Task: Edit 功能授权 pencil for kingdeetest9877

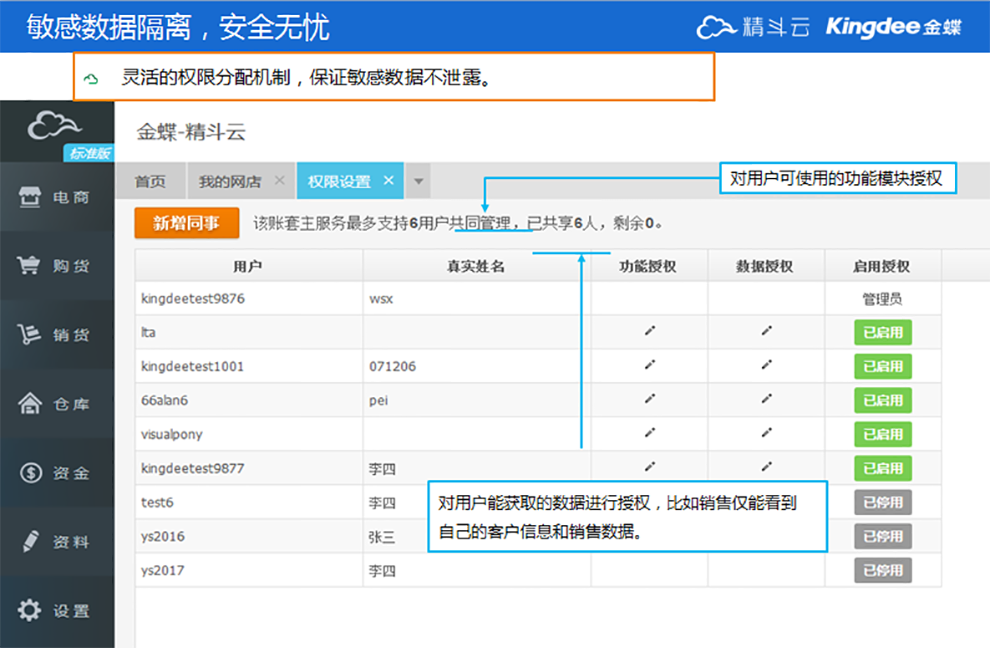Action: [x=650, y=467]
